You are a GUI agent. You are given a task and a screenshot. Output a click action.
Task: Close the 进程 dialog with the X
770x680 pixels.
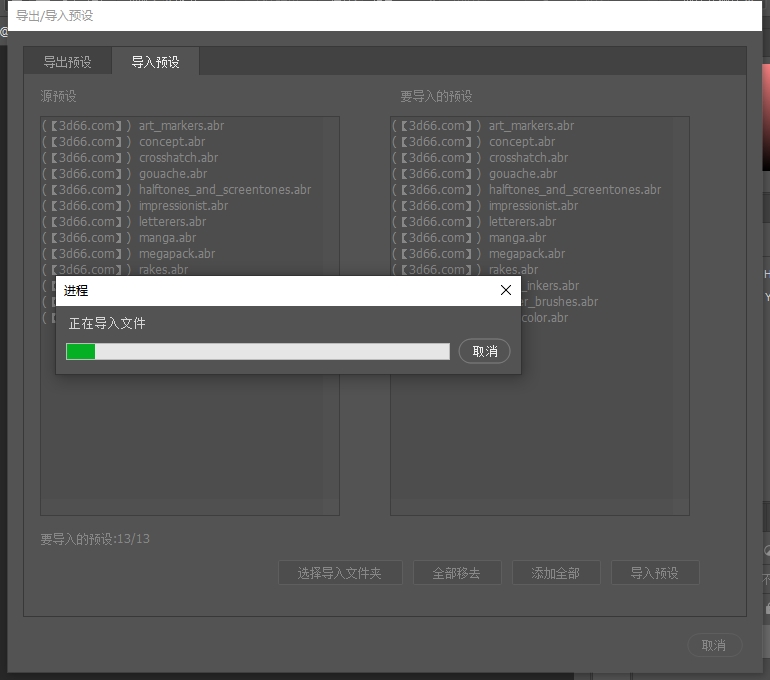[x=505, y=291]
